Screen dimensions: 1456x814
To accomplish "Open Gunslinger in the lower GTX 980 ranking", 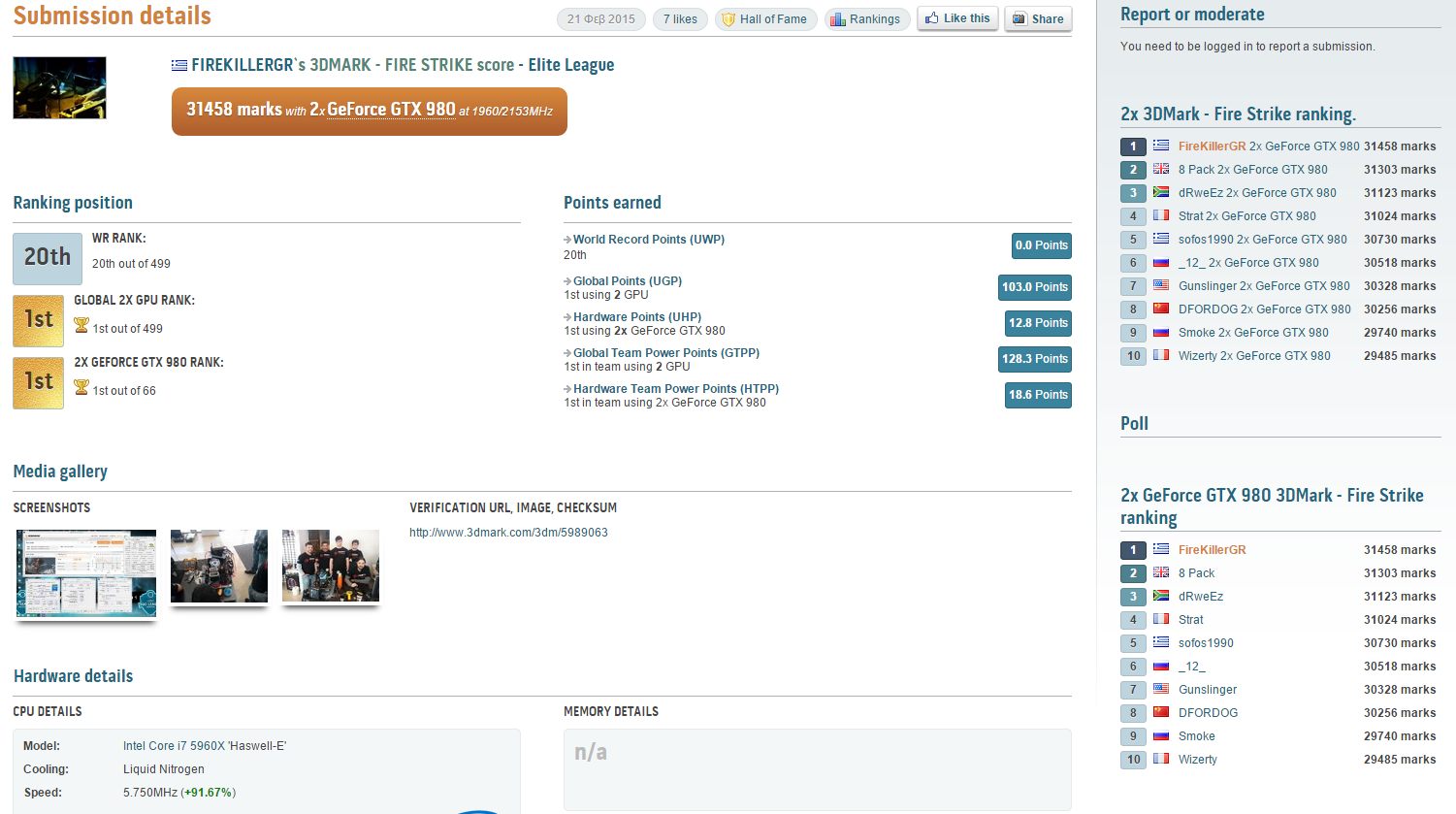I will tap(1208, 690).
